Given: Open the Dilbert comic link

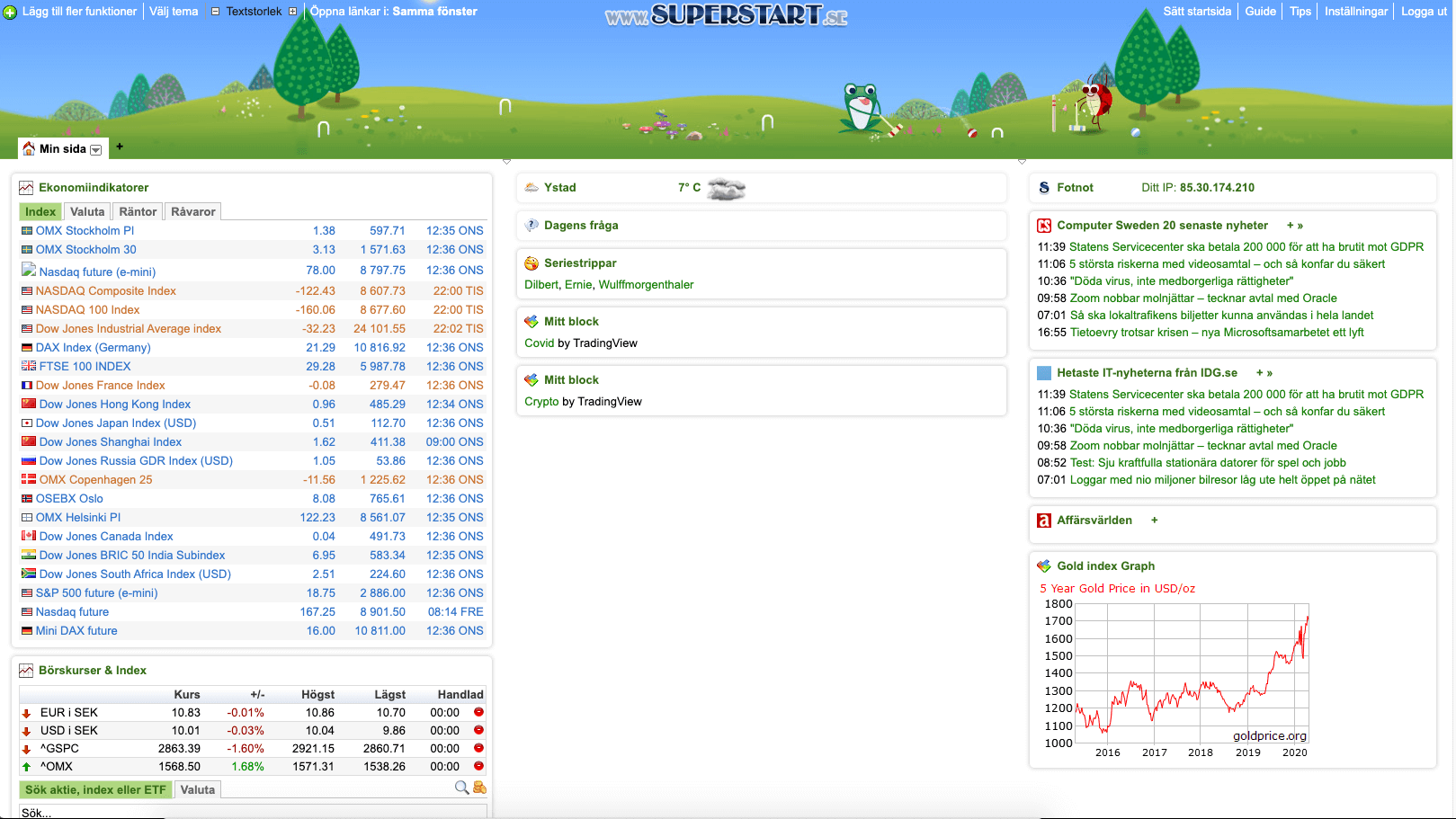Looking at the screenshot, I should 541,285.
